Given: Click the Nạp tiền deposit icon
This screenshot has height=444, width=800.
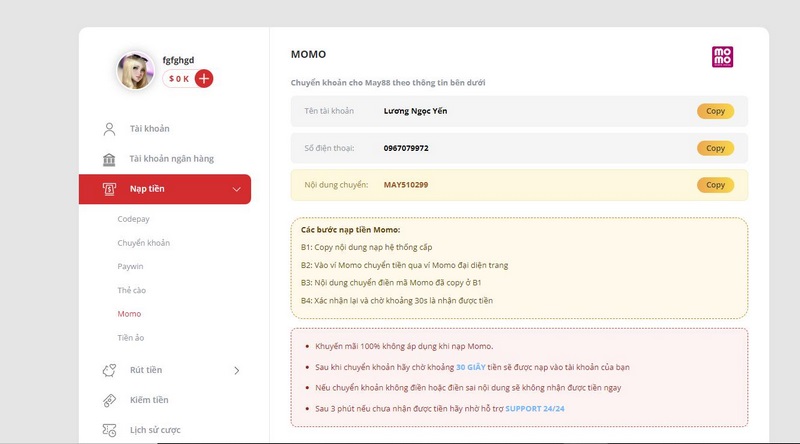Looking at the screenshot, I should [x=109, y=189].
